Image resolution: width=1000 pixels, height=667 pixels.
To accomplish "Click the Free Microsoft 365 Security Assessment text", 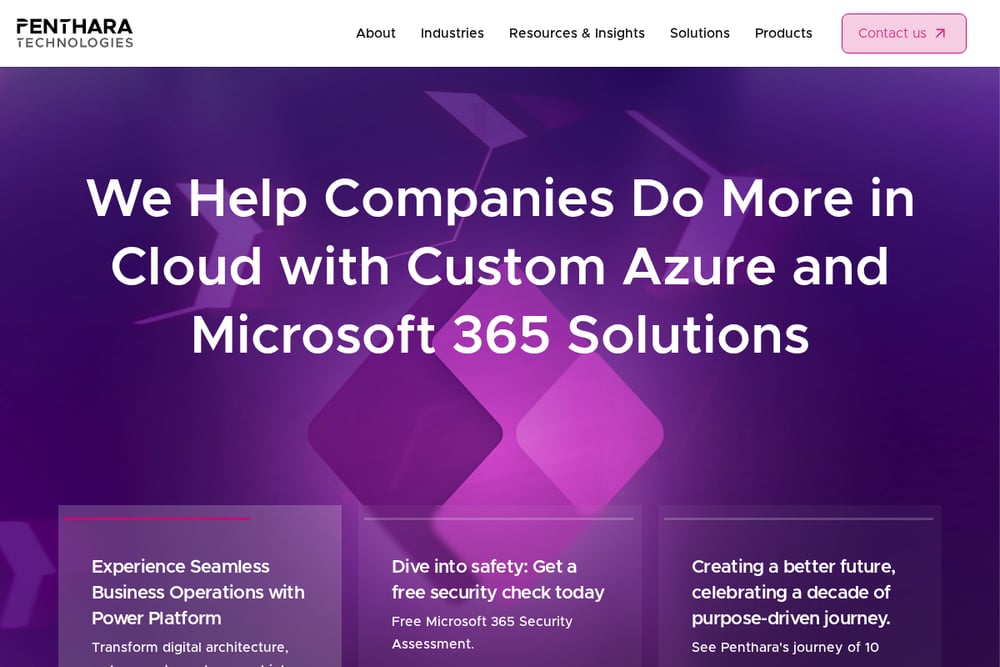I will [482, 633].
